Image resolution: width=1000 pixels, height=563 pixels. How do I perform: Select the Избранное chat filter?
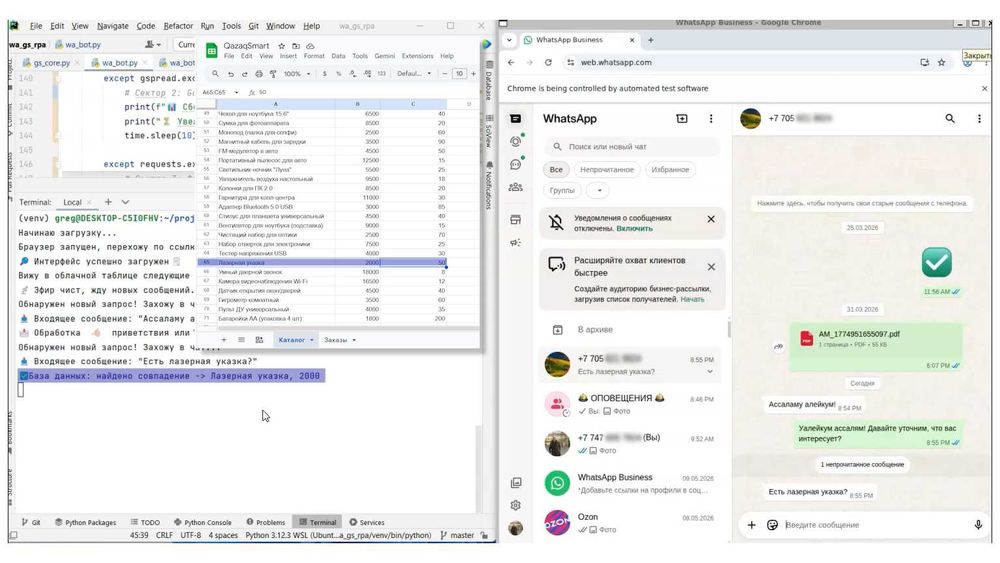click(670, 170)
